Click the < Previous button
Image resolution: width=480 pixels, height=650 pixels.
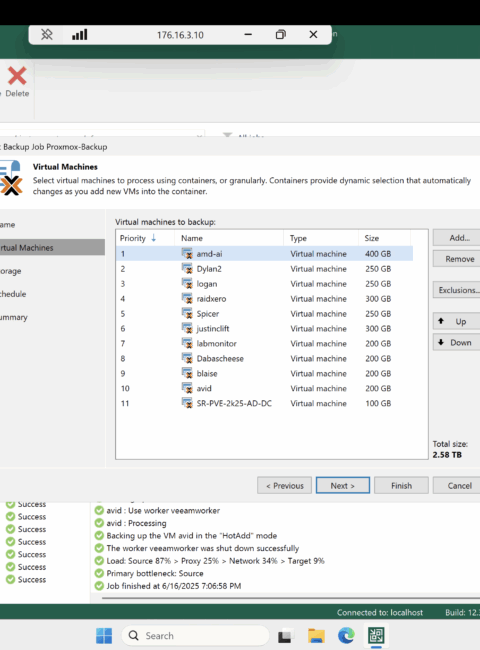tap(284, 485)
